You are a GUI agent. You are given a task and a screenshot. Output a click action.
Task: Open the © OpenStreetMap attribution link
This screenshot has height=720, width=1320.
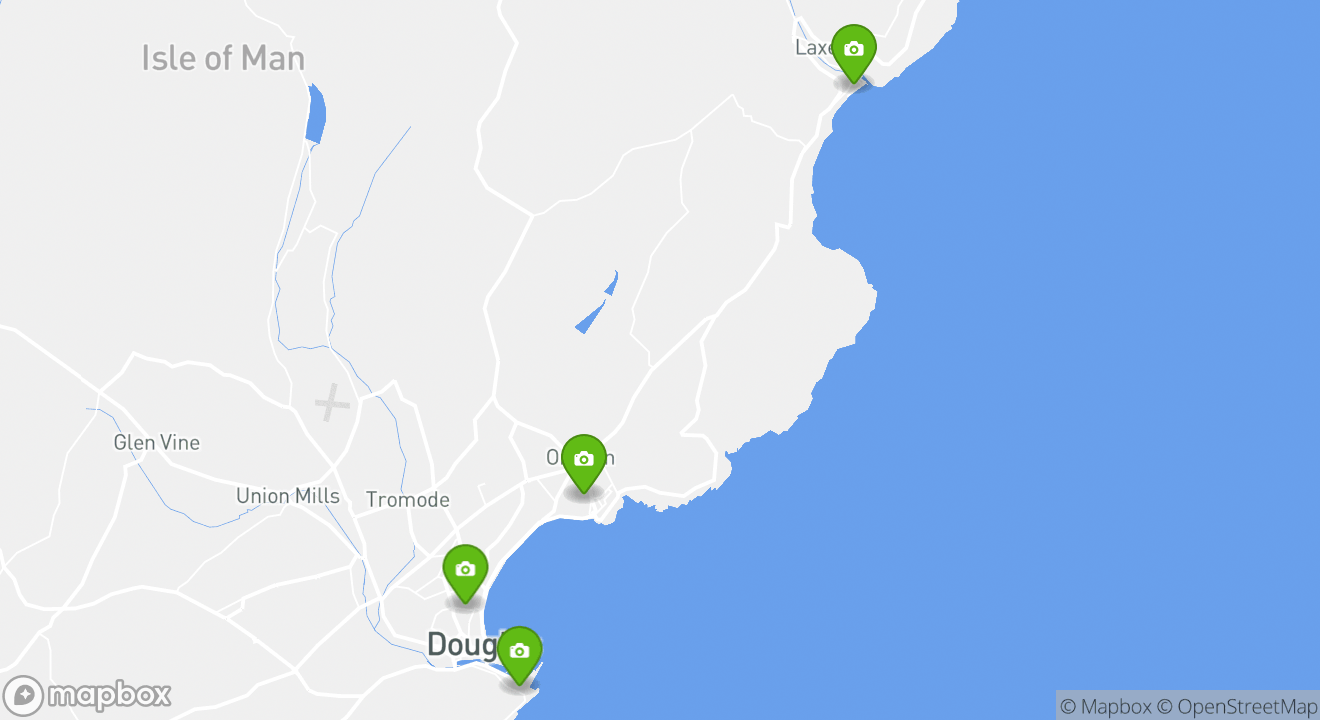point(1237,706)
